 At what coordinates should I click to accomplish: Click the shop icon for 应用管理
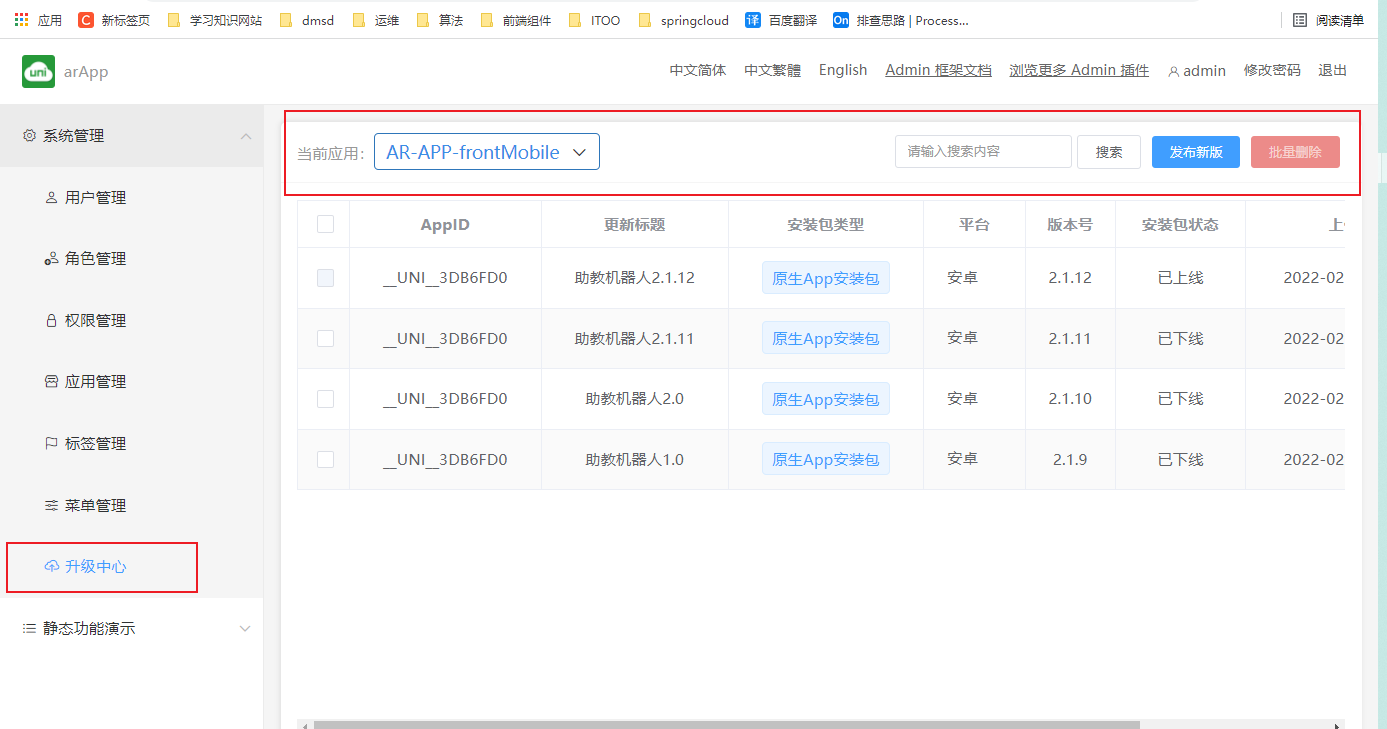click(51, 382)
